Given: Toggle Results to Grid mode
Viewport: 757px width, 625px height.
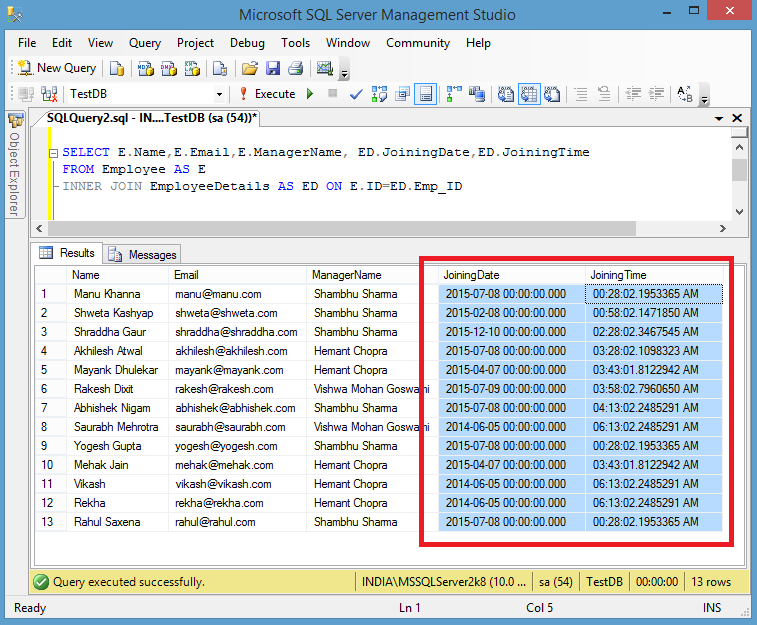Looking at the screenshot, I should tap(528, 94).
